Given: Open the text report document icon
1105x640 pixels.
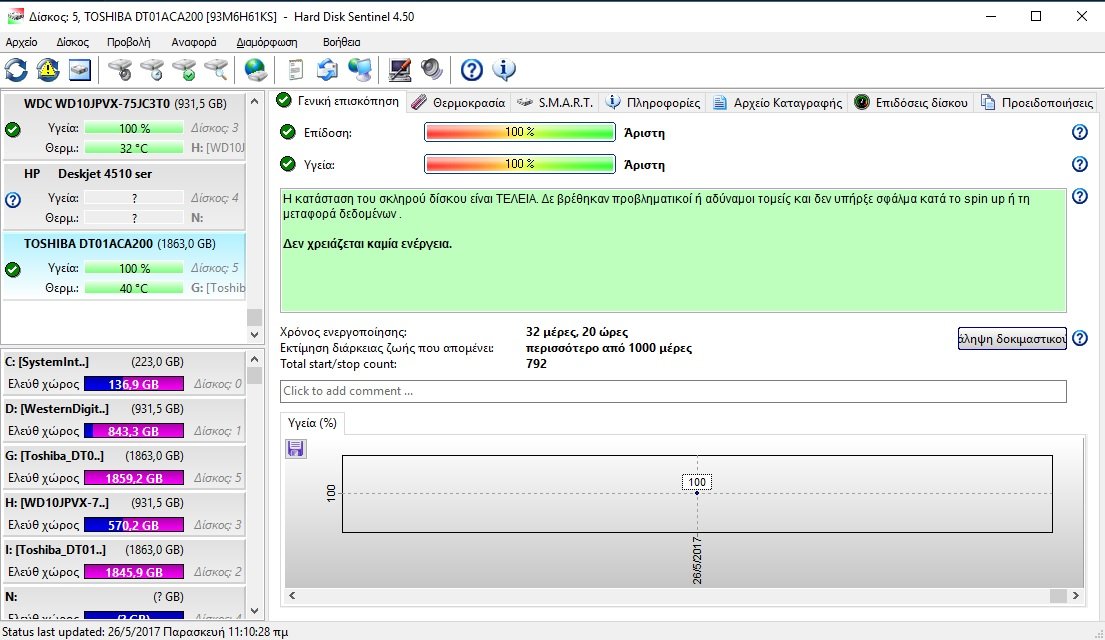Looking at the screenshot, I should [x=295, y=69].
